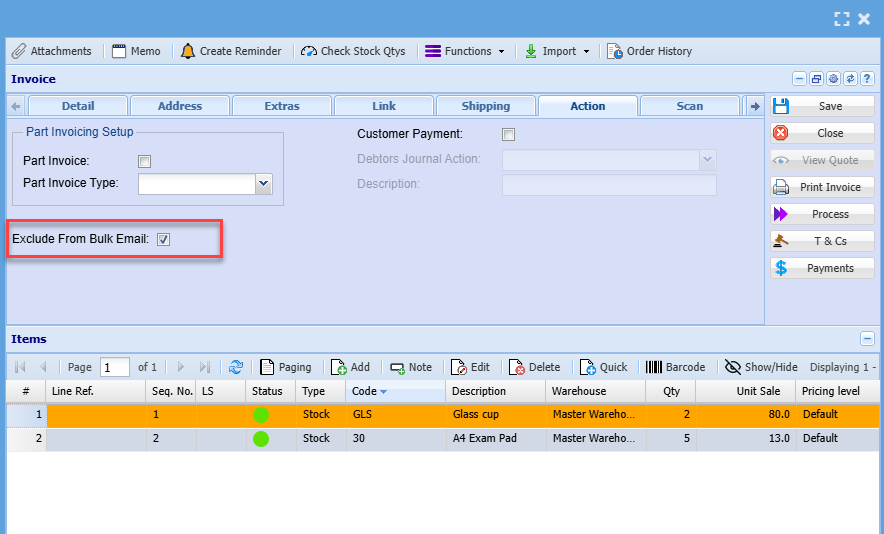Open Barcode entry in Items toolbar
This screenshot has width=884, height=534.
click(675, 367)
